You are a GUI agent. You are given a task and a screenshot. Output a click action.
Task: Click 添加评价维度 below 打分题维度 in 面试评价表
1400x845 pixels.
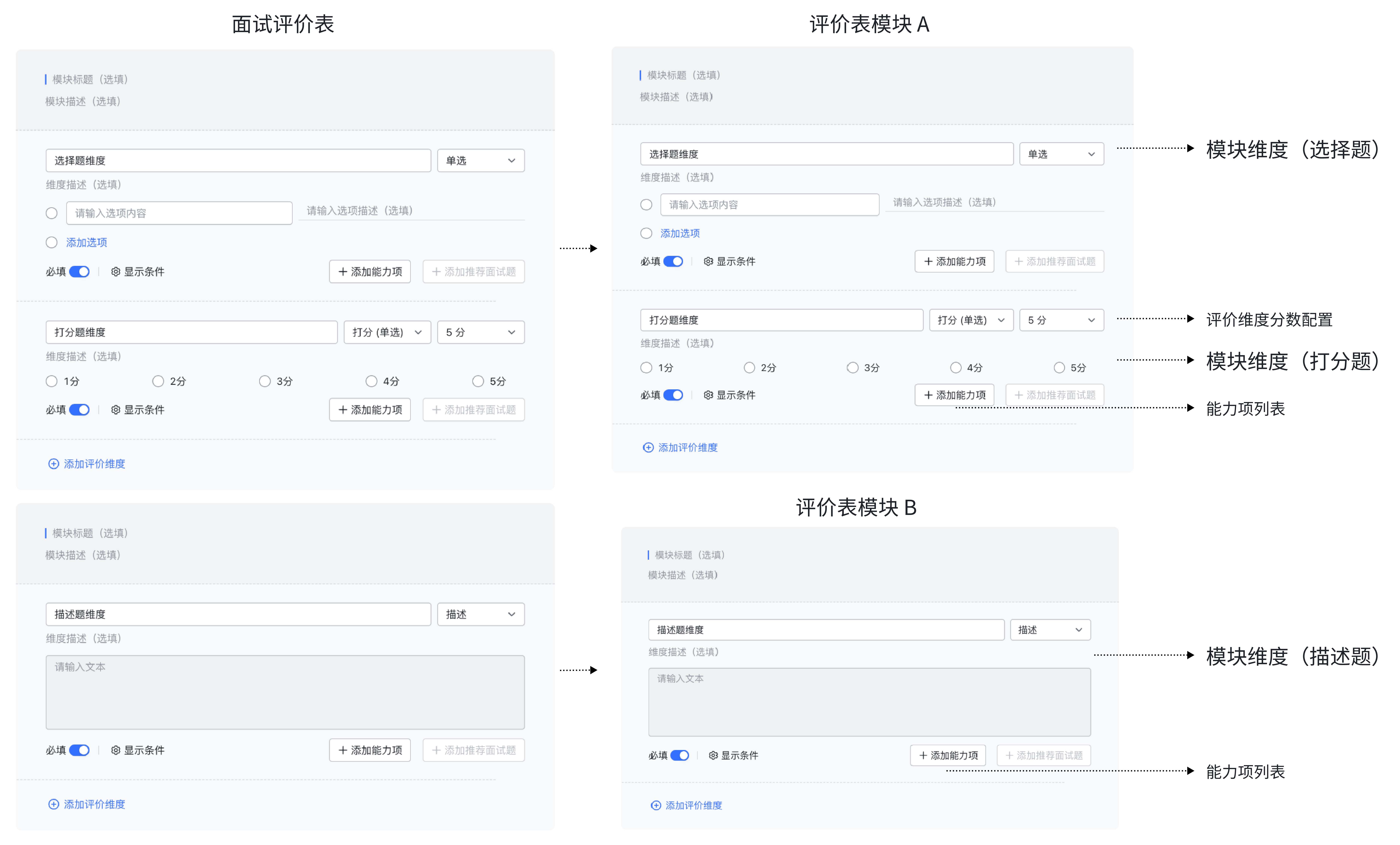(87, 464)
